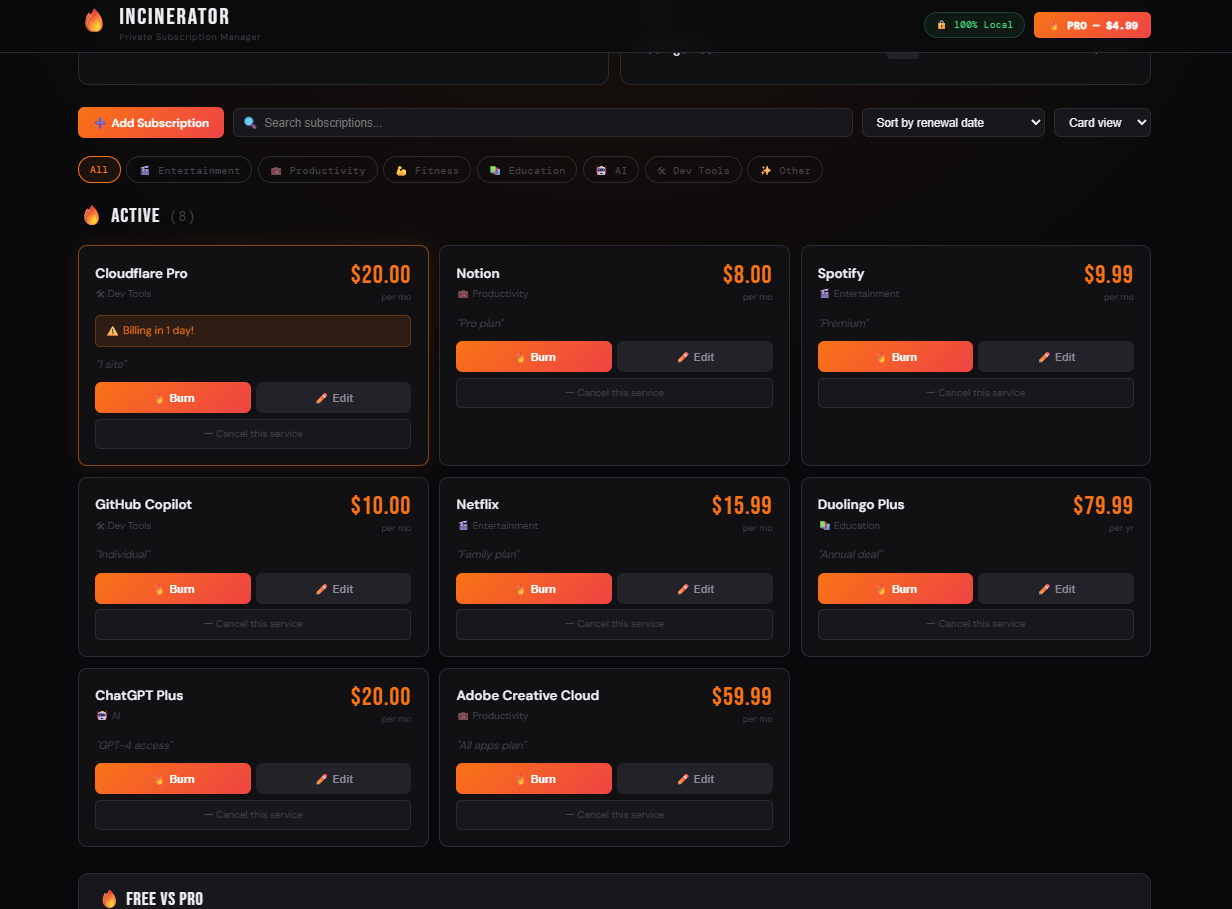
Task: Burn the ChatGPT Plus subscription
Action: (173, 779)
